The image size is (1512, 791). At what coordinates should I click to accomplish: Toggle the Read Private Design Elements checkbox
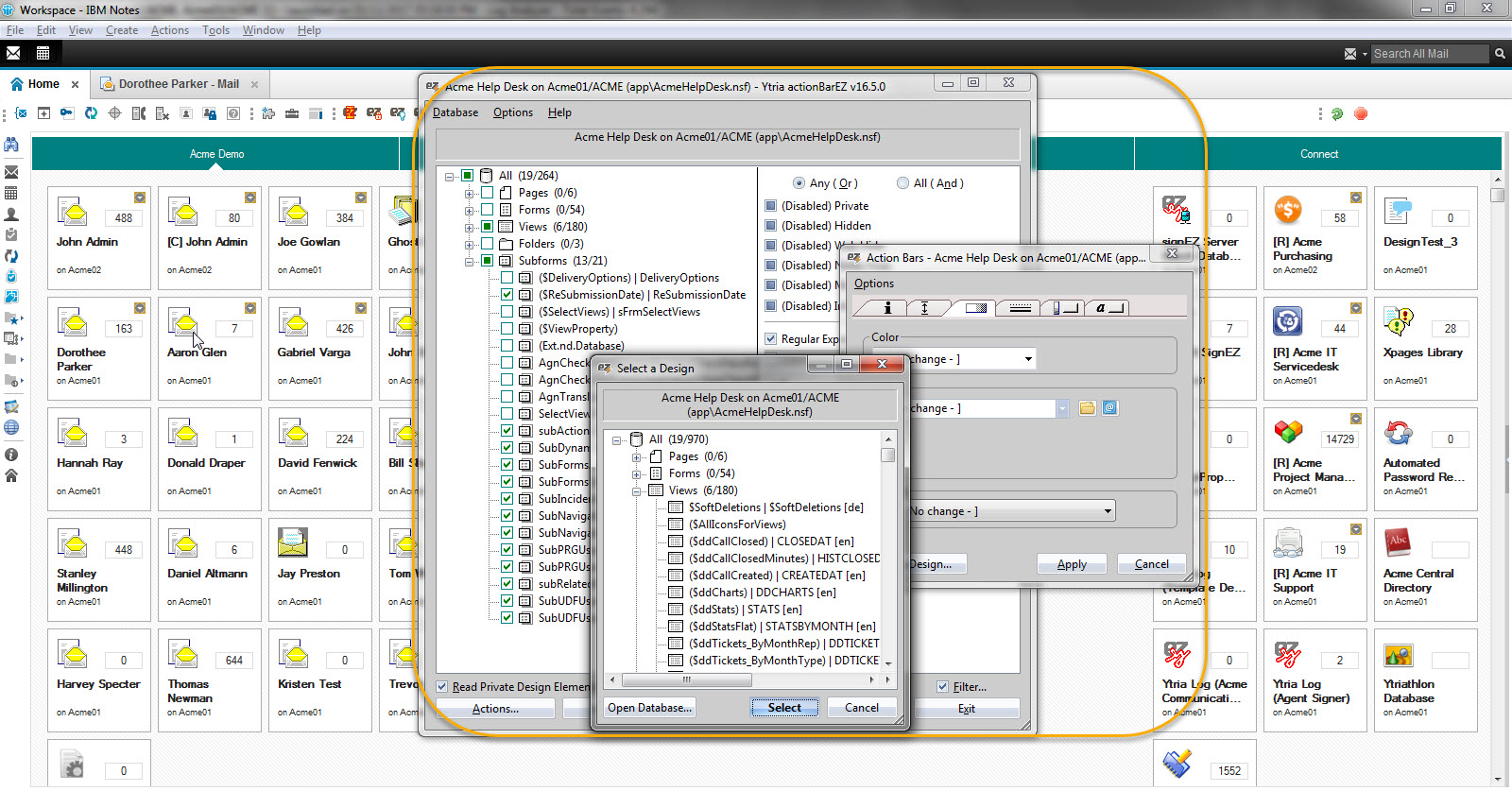[442, 687]
